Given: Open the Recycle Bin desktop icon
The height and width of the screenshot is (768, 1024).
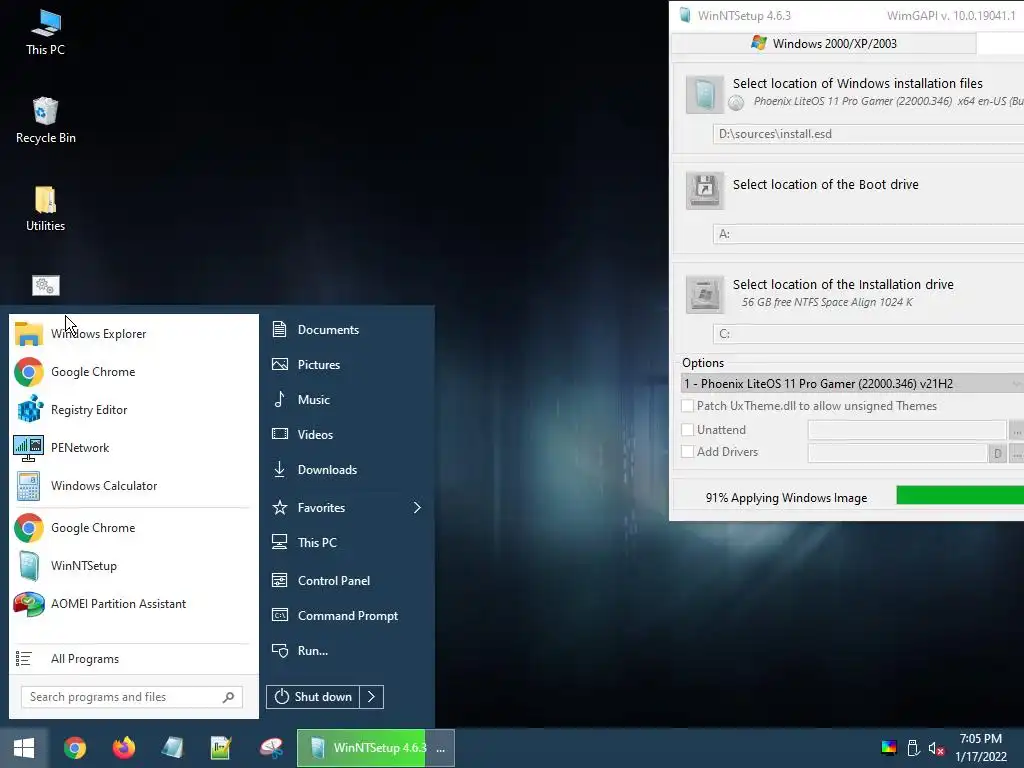Looking at the screenshot, I should coord(45,121).
